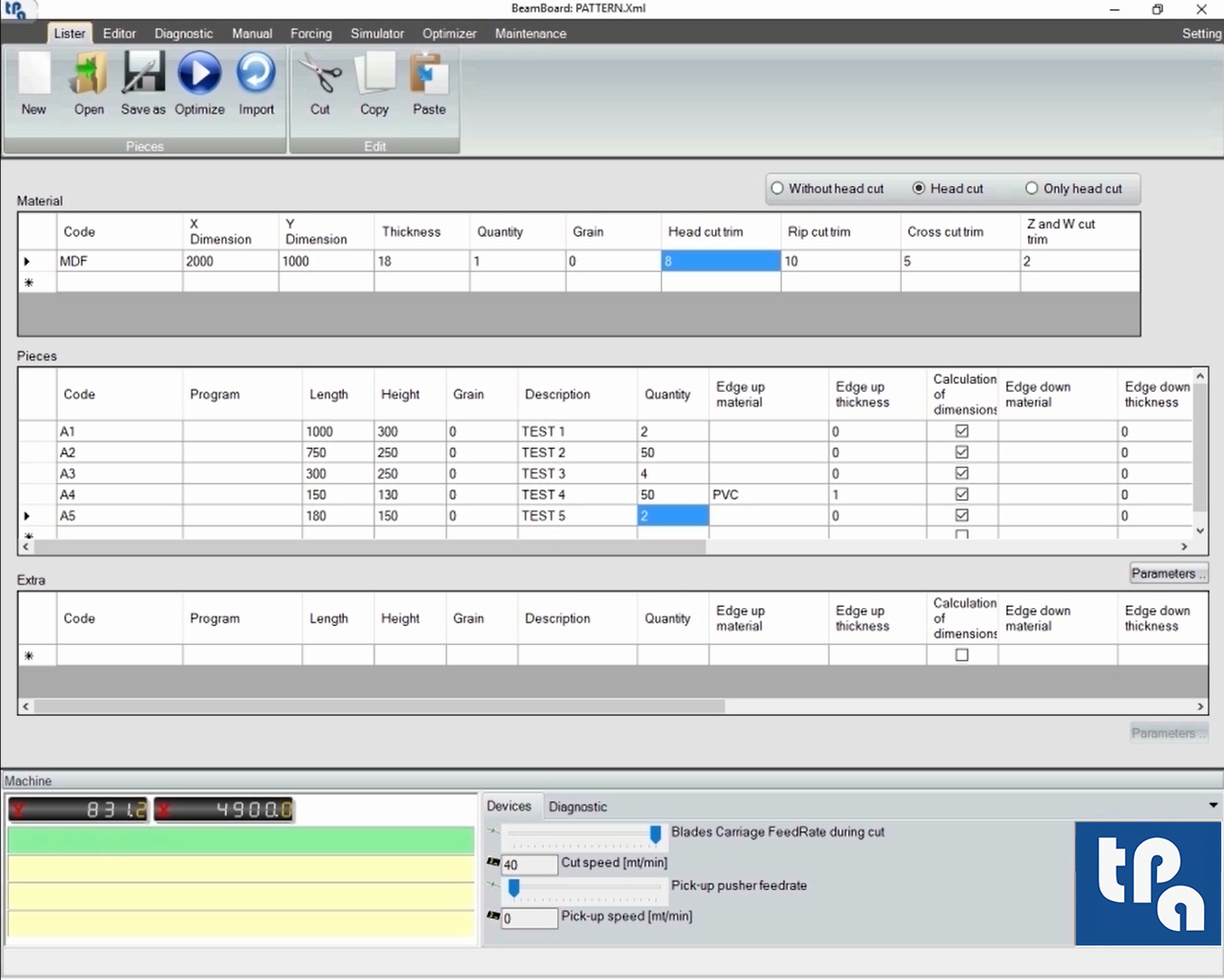Screen dimensions: 1224x980
Task: Switch to Diagnostic tab in Machine panel
Action: [577, 807]
